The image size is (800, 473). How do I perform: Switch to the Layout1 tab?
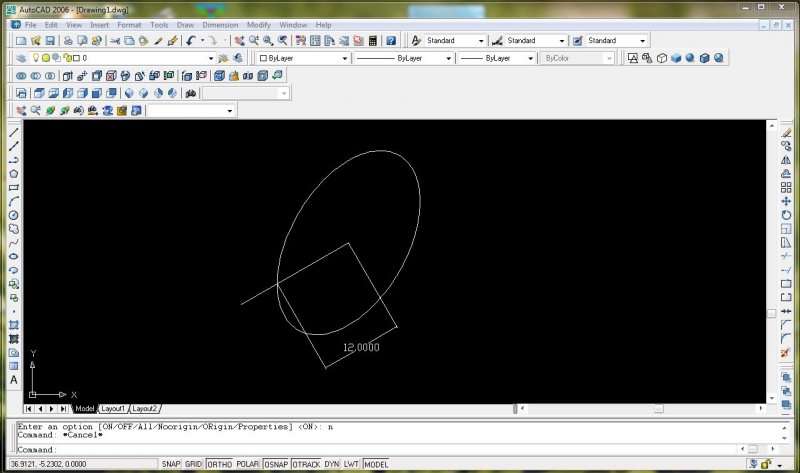(113, 409)
